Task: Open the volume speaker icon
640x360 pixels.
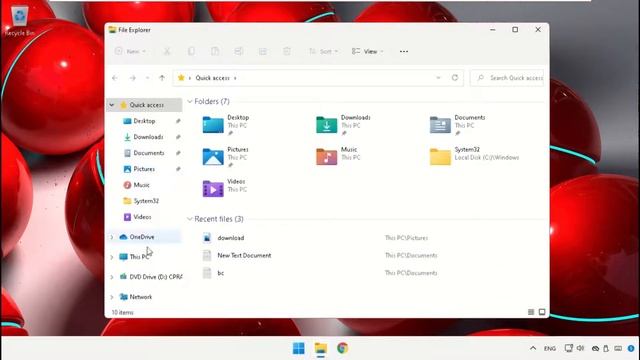Action: click(x=580, y=348)
